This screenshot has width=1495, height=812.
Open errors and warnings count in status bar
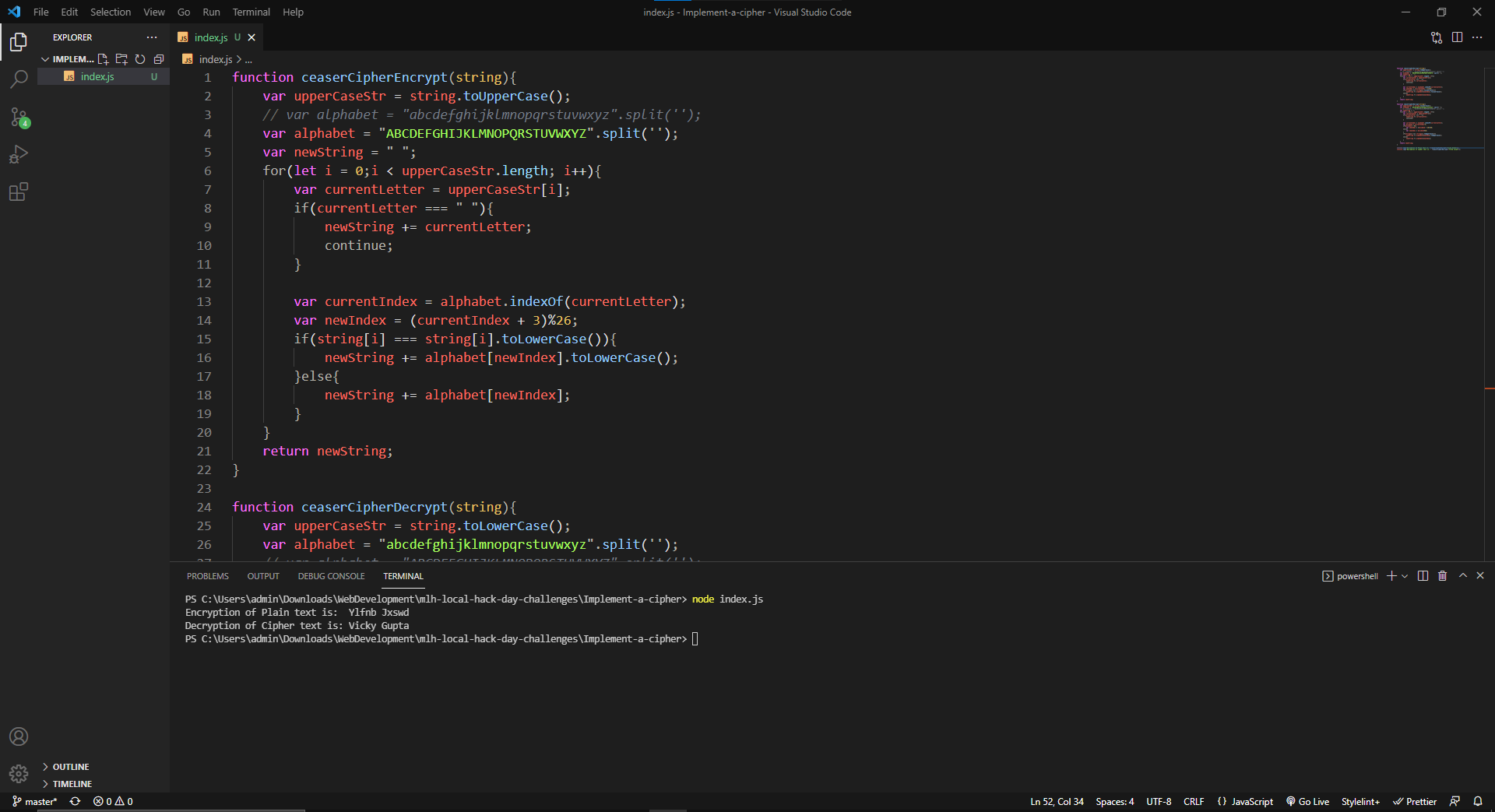click(x=113, y=801)
